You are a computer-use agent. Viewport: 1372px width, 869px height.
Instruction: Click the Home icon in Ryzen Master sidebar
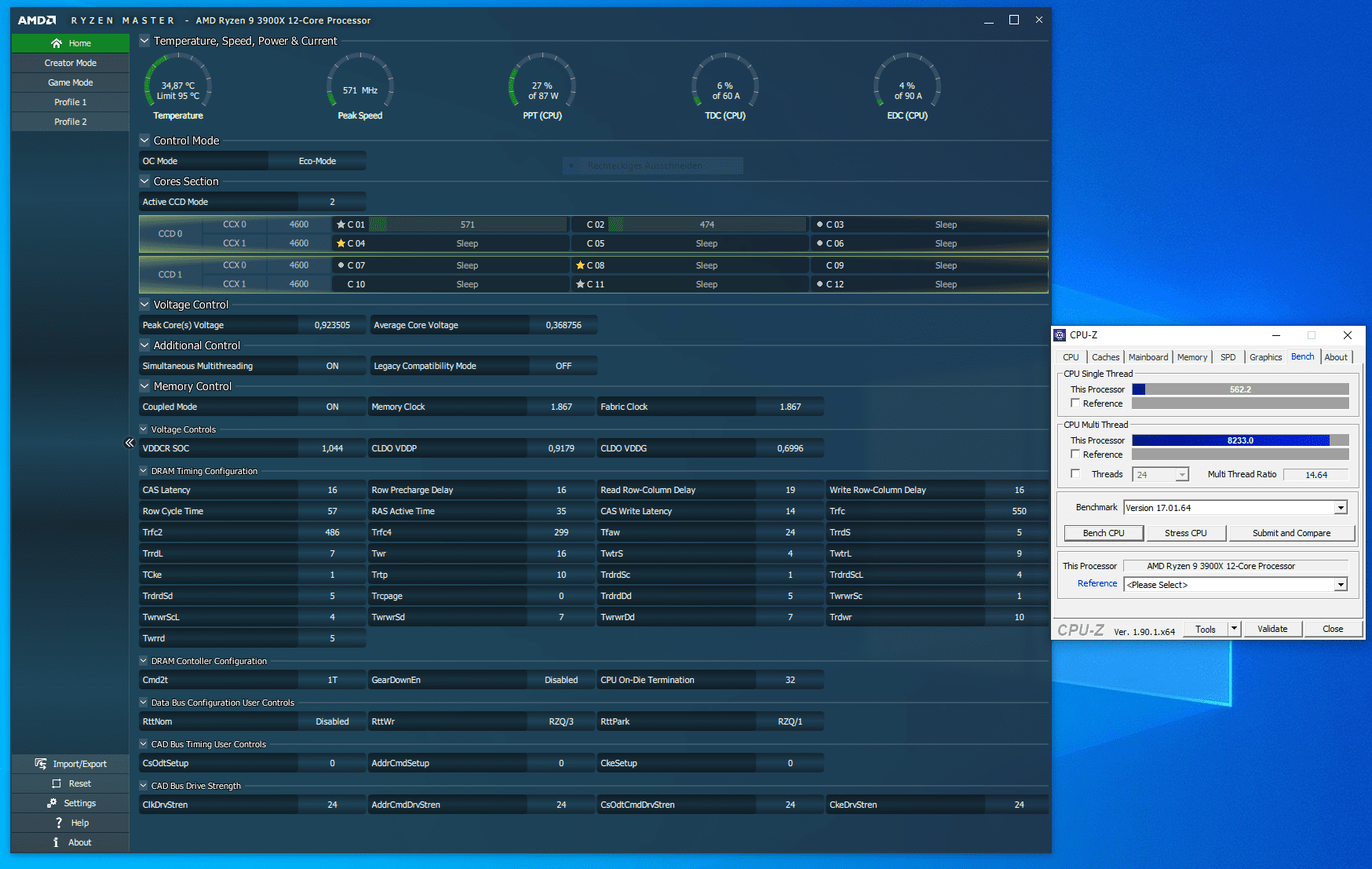point(57,43)
